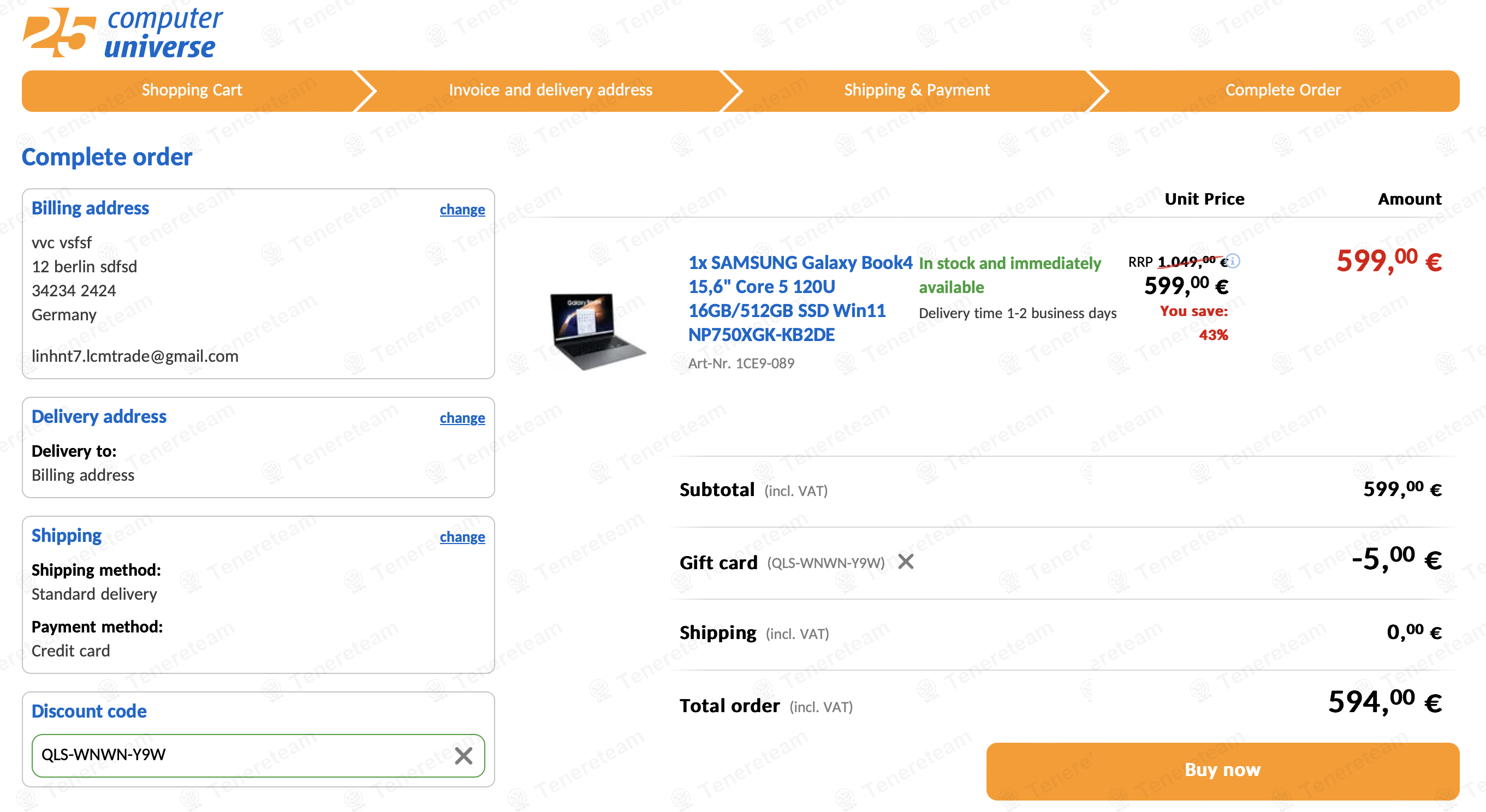Remove the gift card with X icon
Viewport: 1486px width, 812px height.
[906, 561]
